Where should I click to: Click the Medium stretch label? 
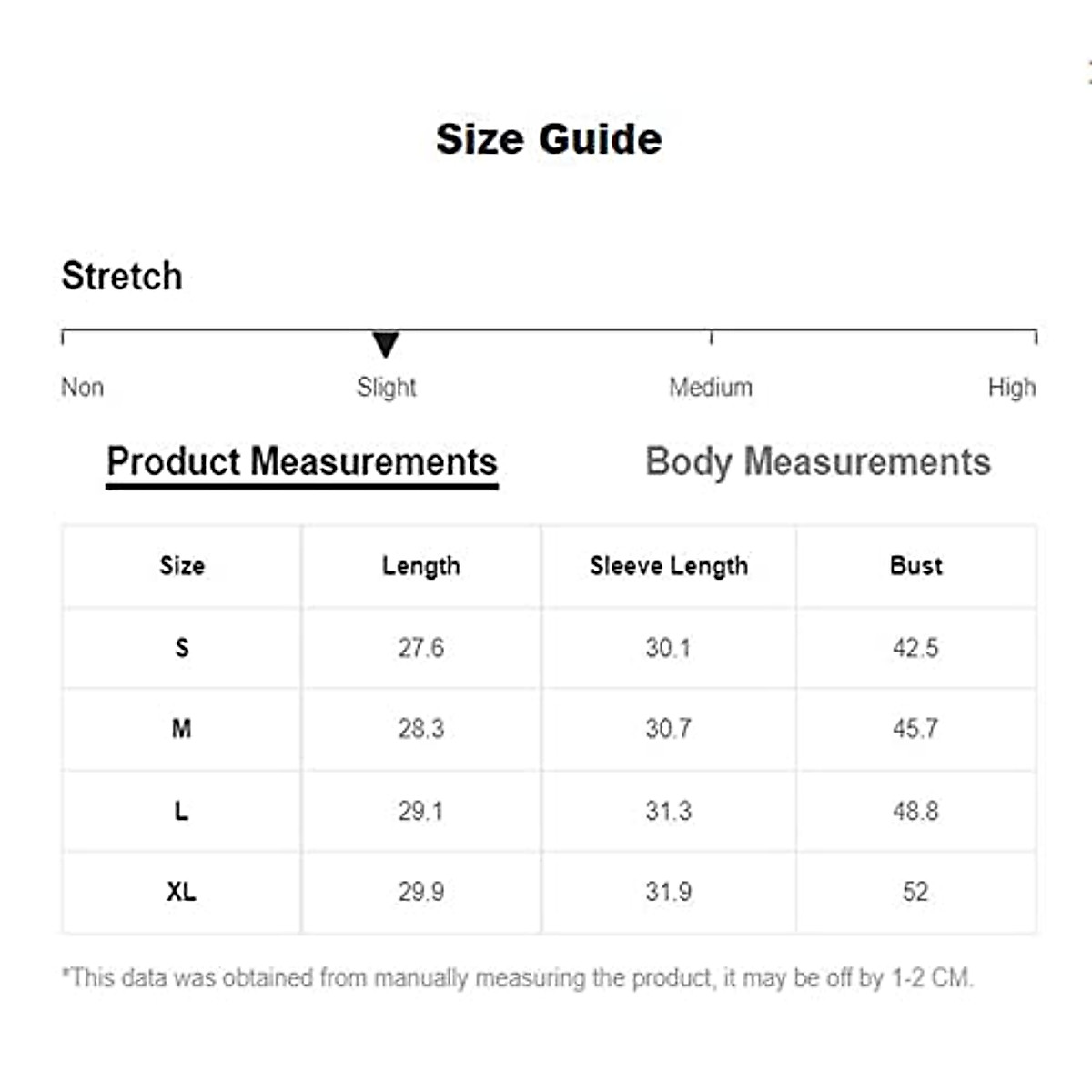point(711,388)
